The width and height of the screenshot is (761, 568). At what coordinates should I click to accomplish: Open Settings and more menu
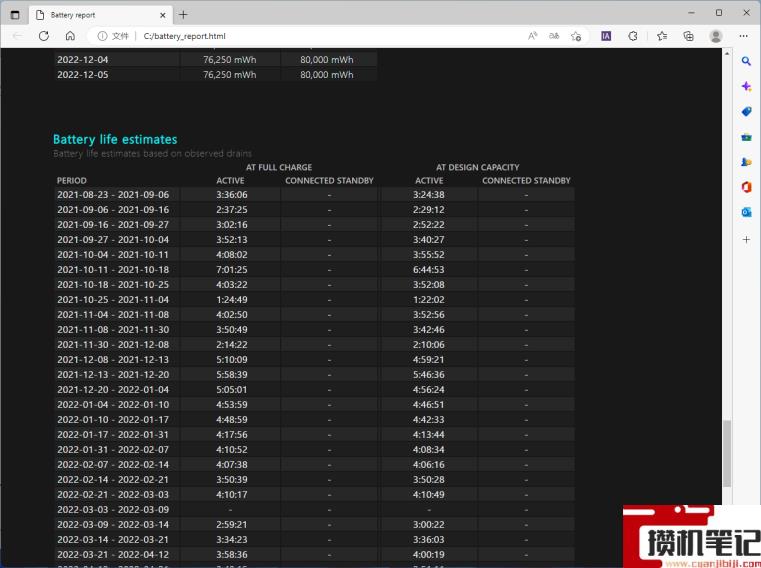click(x=744, y=36)
